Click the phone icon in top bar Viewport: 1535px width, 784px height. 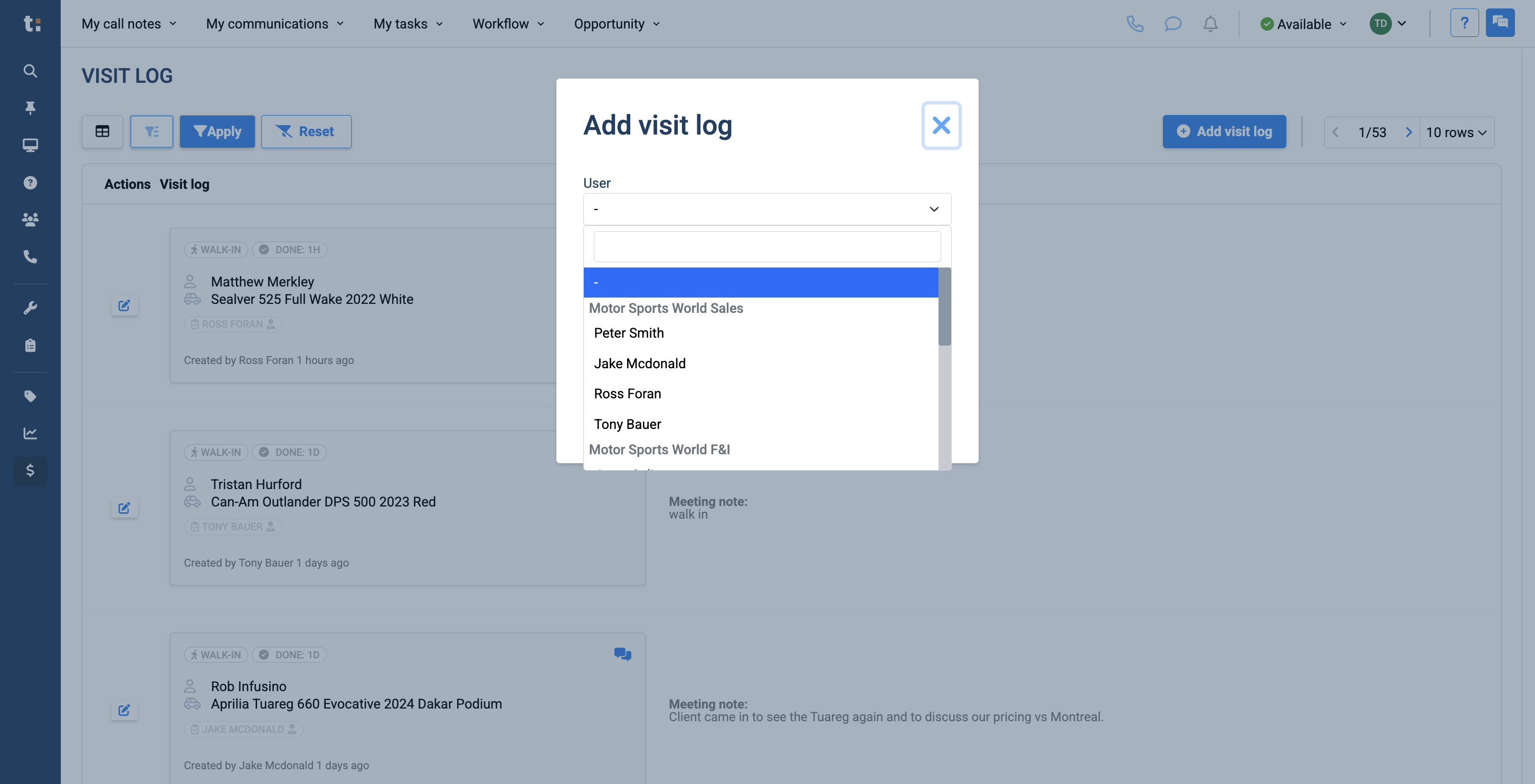[1134, 24]
